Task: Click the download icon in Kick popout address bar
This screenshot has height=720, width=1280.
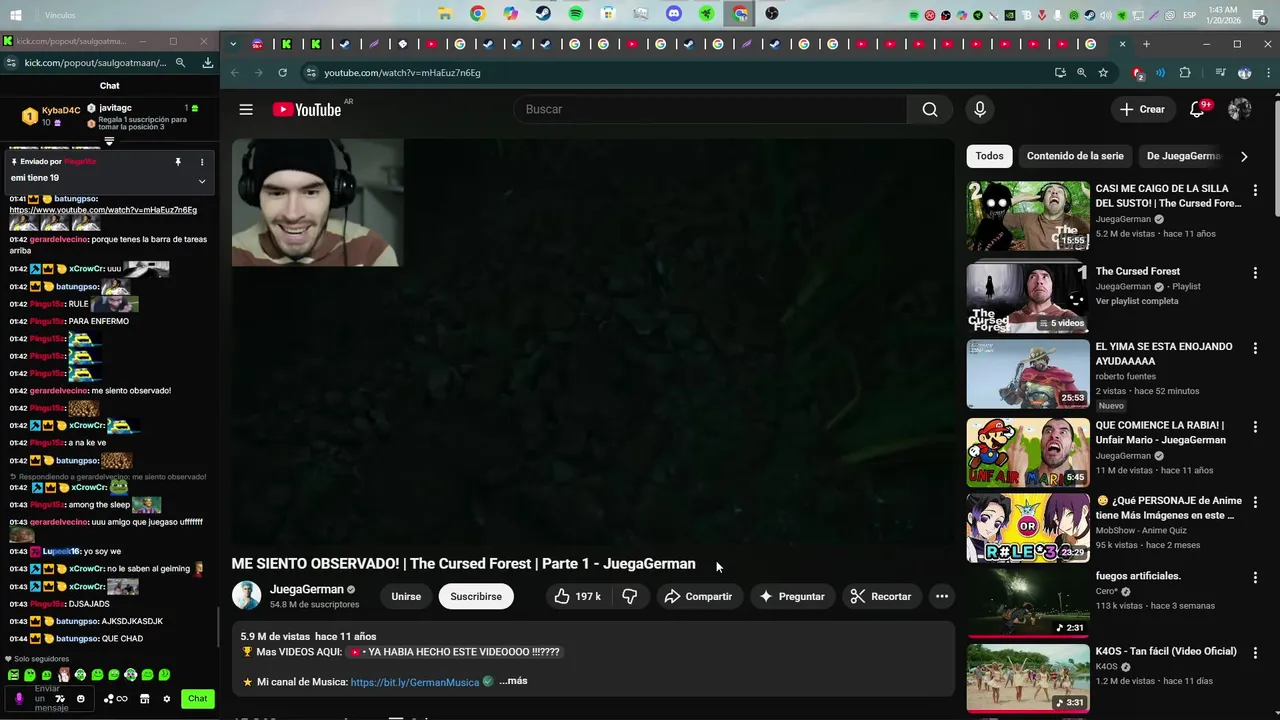Action: pos(208,62)
